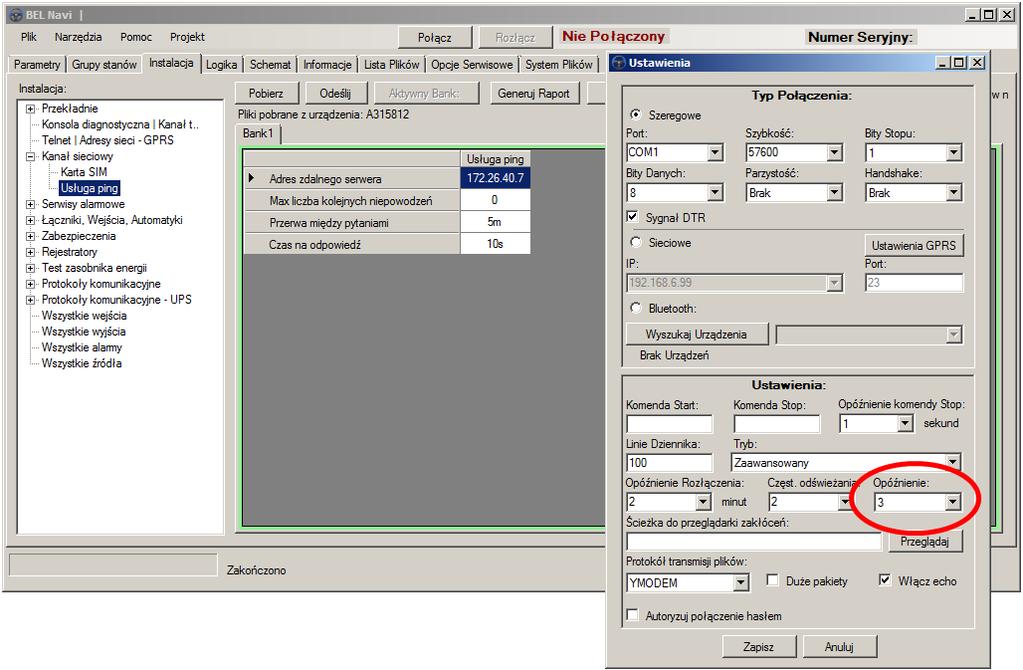This screenshot has height=670, width=1023.
Task: Click the 172.26.40.7 server address cell
Action: [x=495, y=178]
